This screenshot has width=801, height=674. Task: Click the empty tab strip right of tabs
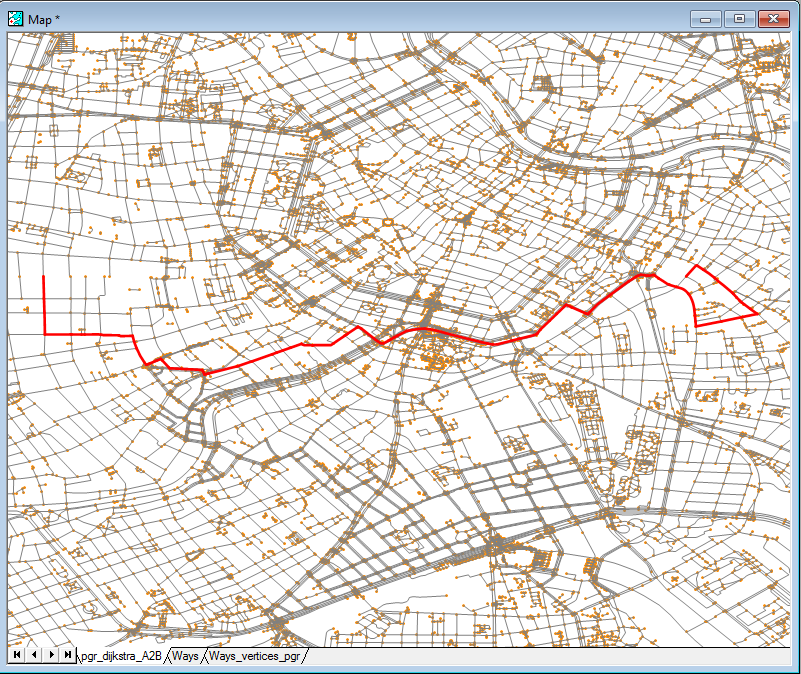pyautogui.click(x=547, y=656)
